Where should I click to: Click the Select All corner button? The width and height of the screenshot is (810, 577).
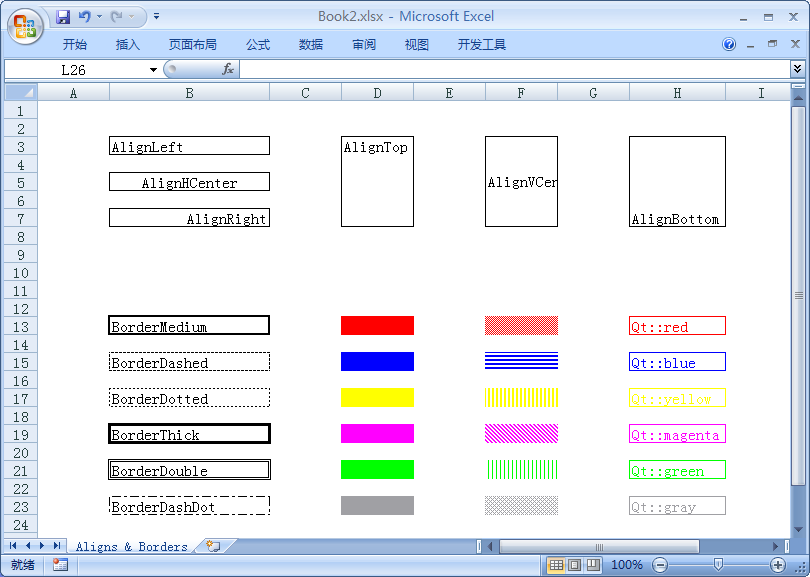coord(21,93)
